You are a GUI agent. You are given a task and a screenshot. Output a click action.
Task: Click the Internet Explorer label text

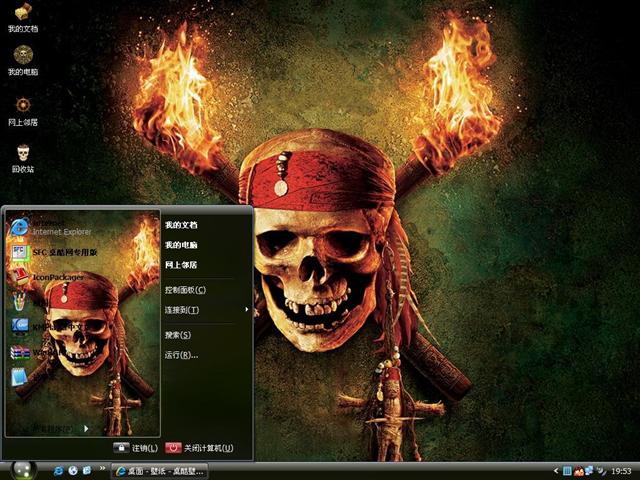(62, 231)
